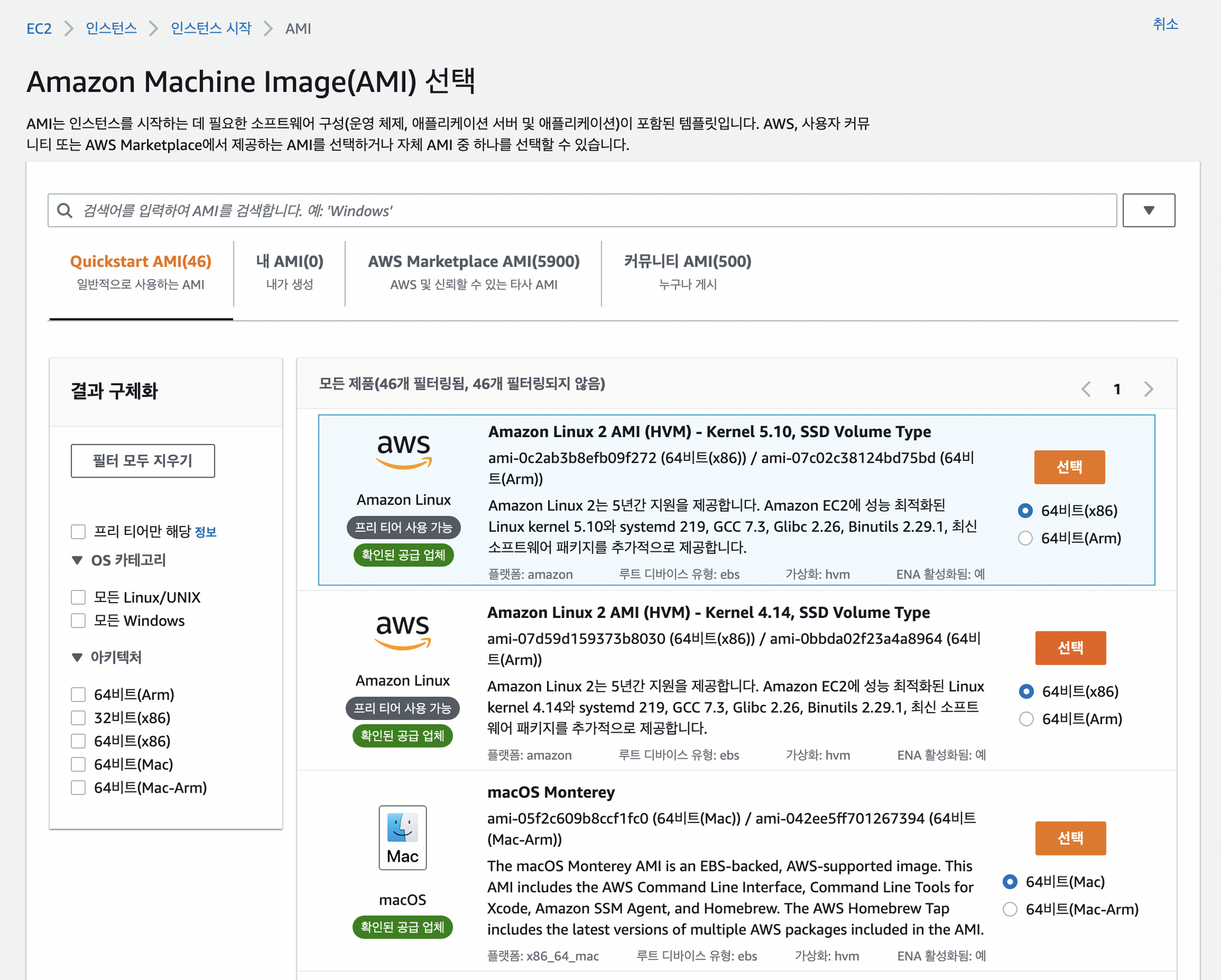Enable the free tier only checkbox
Screen dimensions: 1221x980
(78, 532)
